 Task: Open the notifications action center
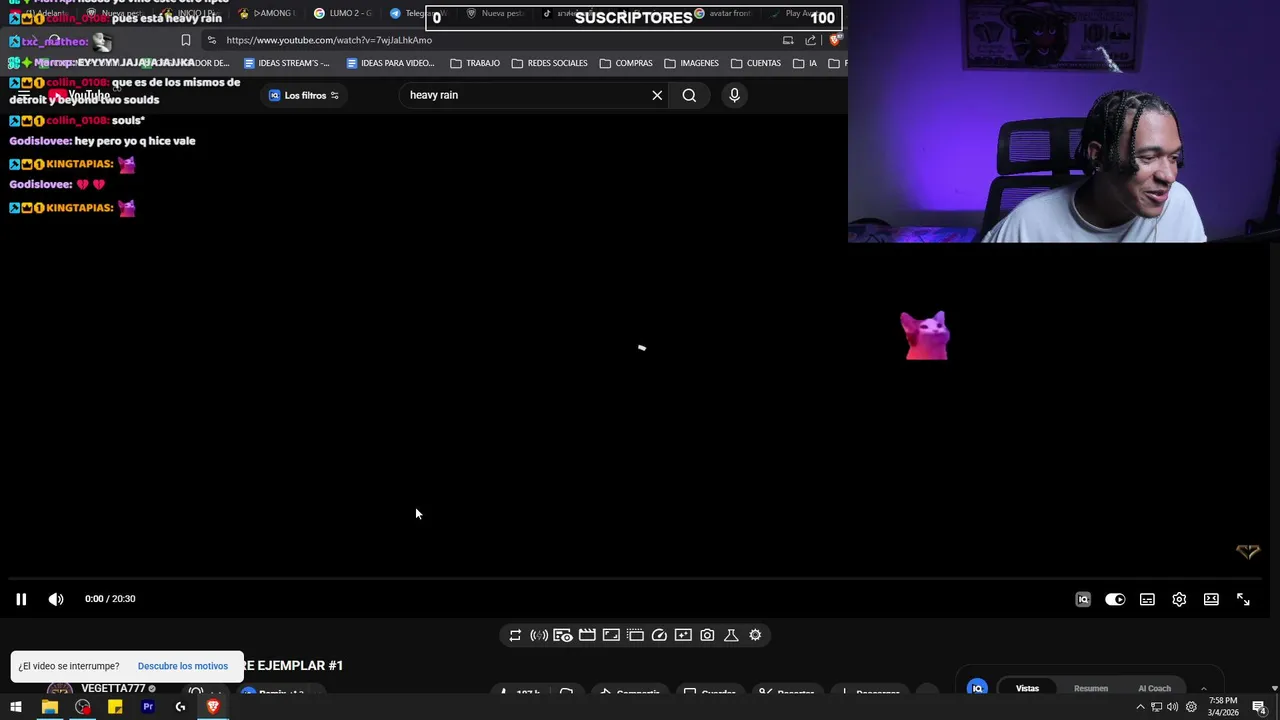(1259, 707)
